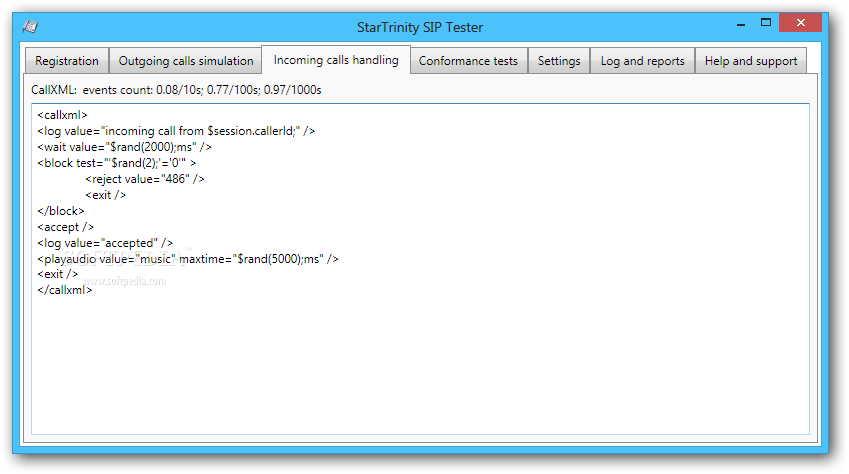Screen dimensions: 849x474
Task: Click the StarTrinity app icon in title bar
Action: tap(30, 27)
